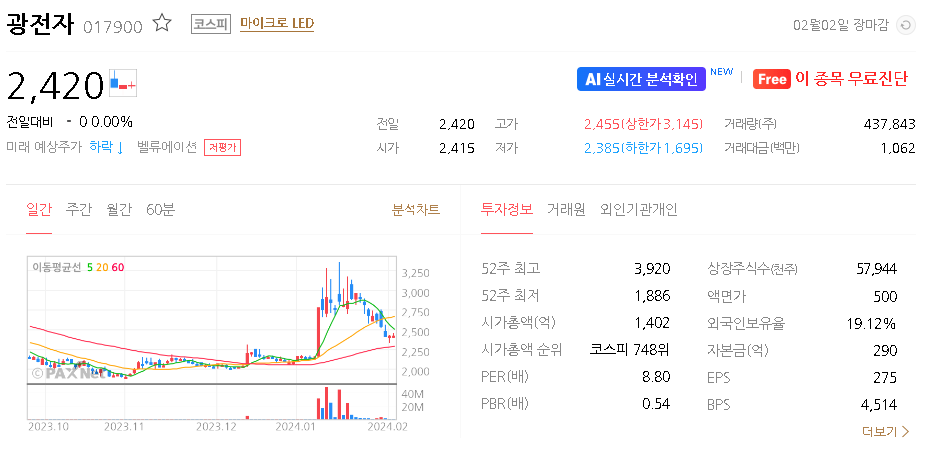The image size is (930, 449).
Task: Click the 5-day moving average legend label
Action: (90, 268)
